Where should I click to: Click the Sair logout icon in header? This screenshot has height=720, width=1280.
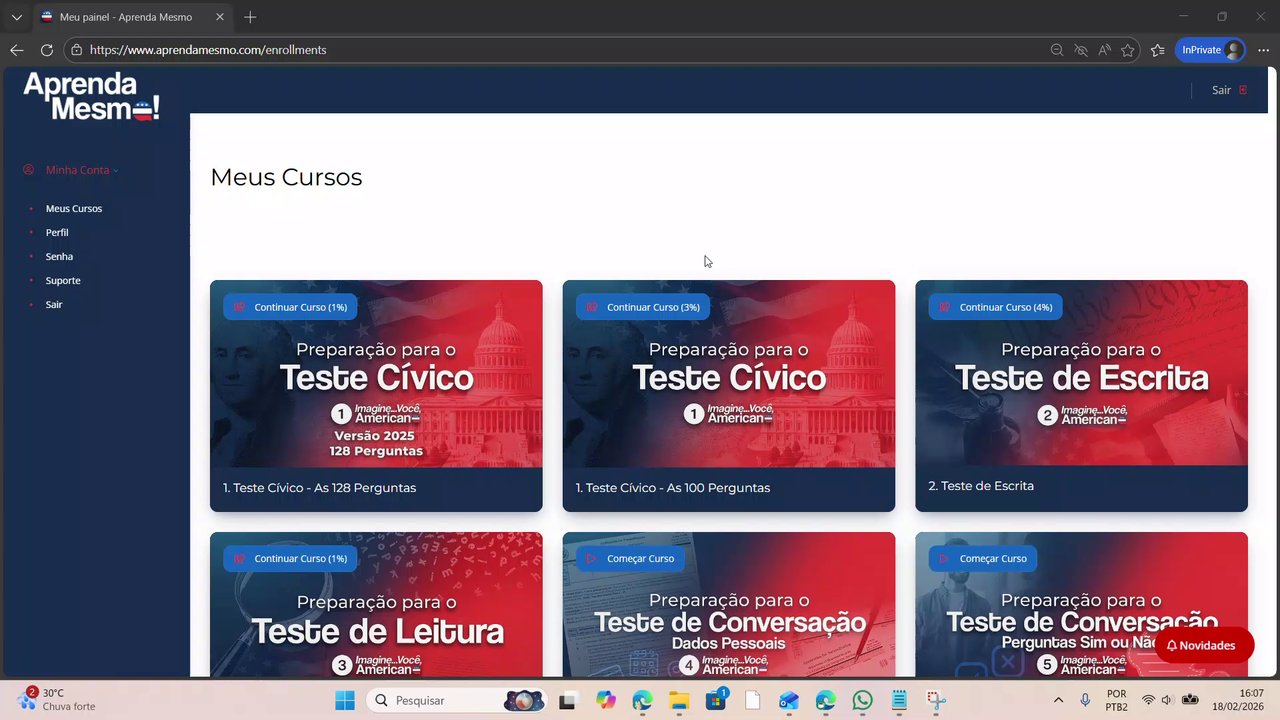[x=1243, y=90]
